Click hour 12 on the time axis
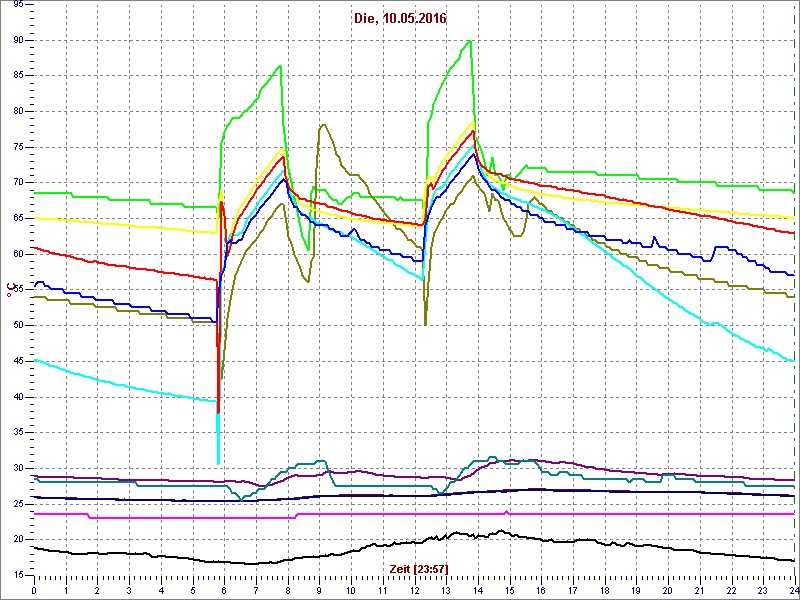The width and height of the screenshot is (800, 600). pyautogui.click(x=414, y=590)
